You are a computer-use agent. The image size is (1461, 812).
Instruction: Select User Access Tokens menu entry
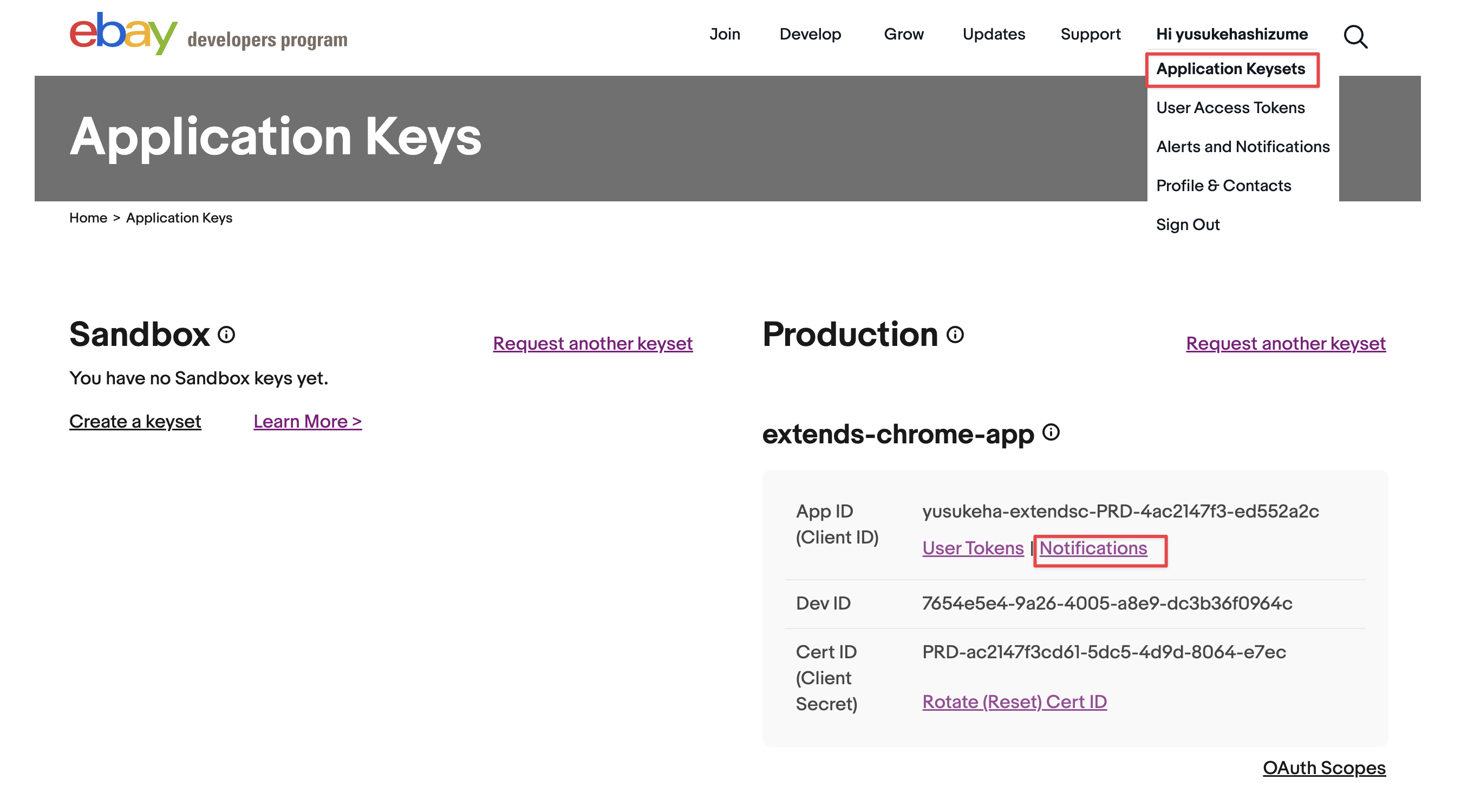point(1230,108)
